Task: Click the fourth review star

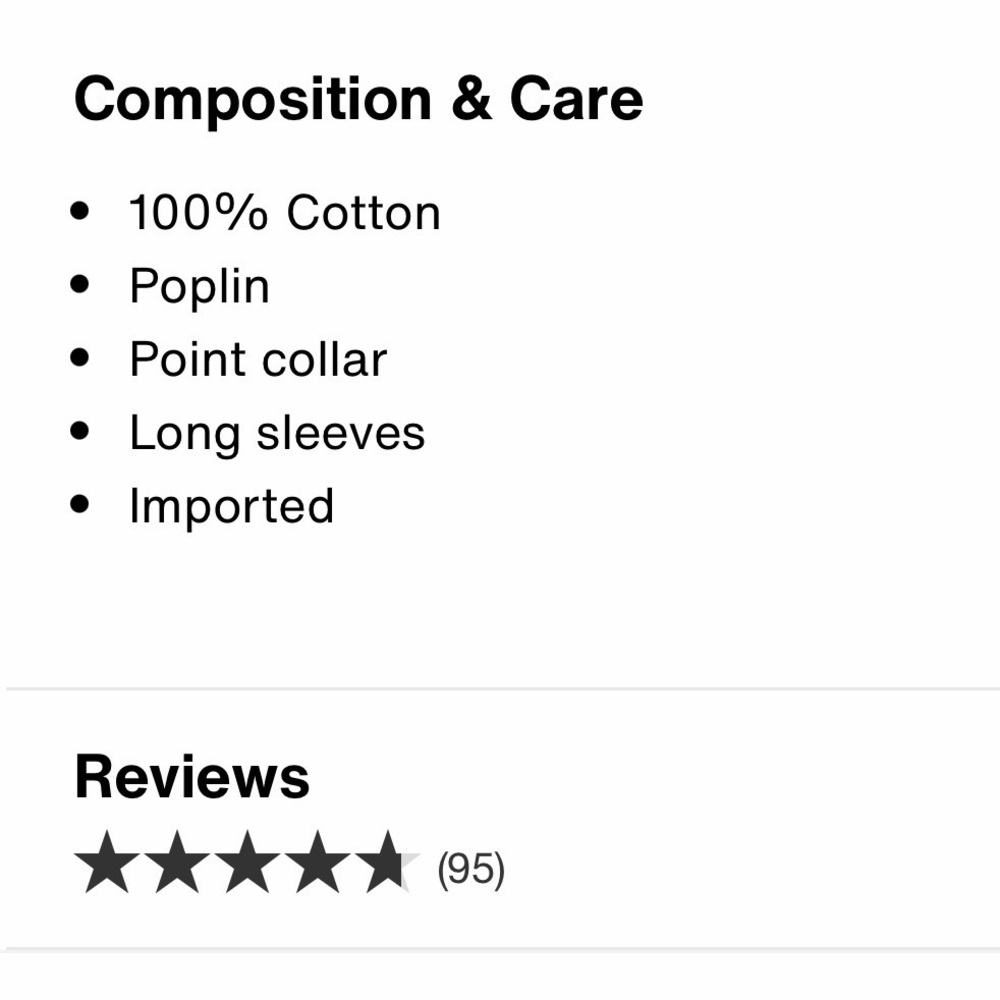Action: [317, 862]
